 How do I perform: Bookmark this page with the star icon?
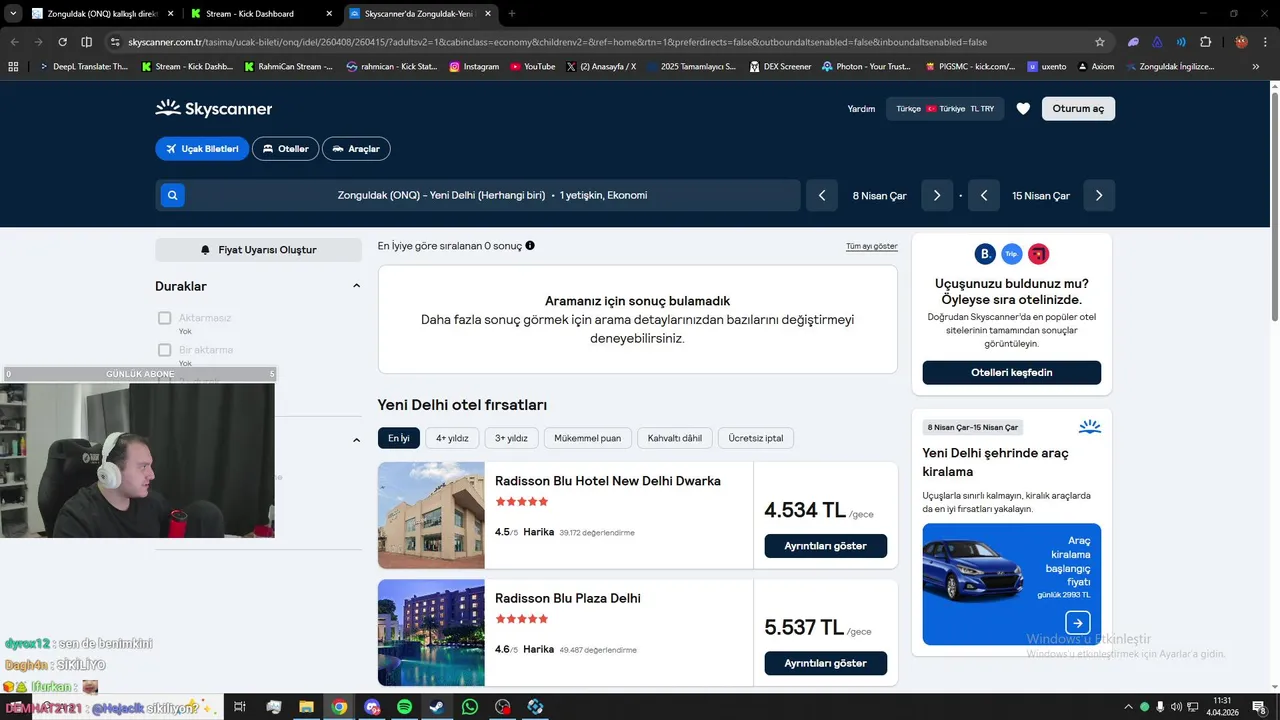[x=1100, y=42]
